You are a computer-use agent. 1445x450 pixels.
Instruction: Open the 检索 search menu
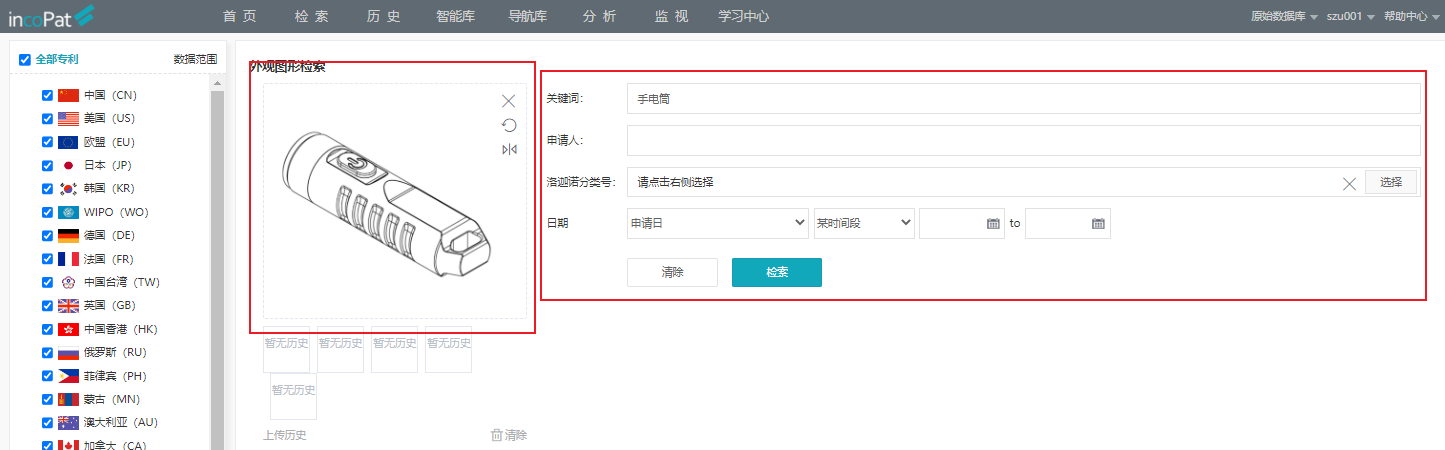pos(312,16)
